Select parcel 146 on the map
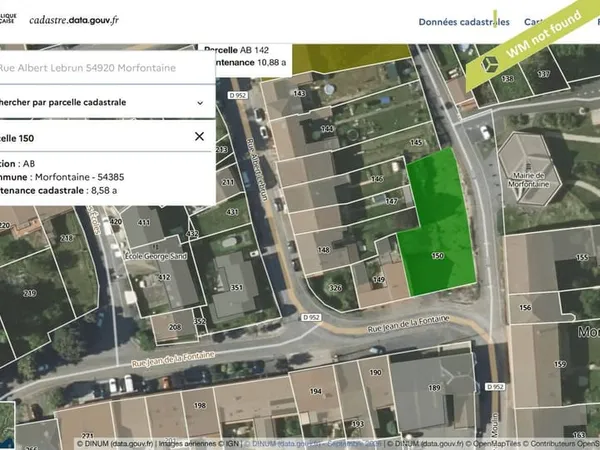 [377, 178]
